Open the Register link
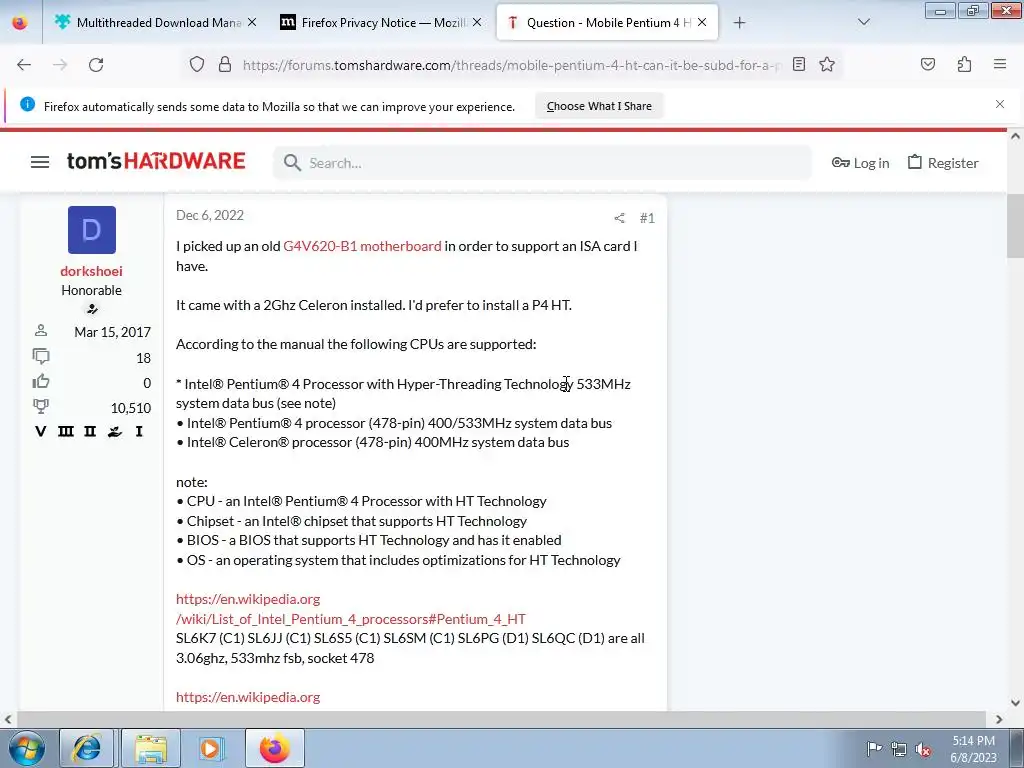 pos(943,163)
